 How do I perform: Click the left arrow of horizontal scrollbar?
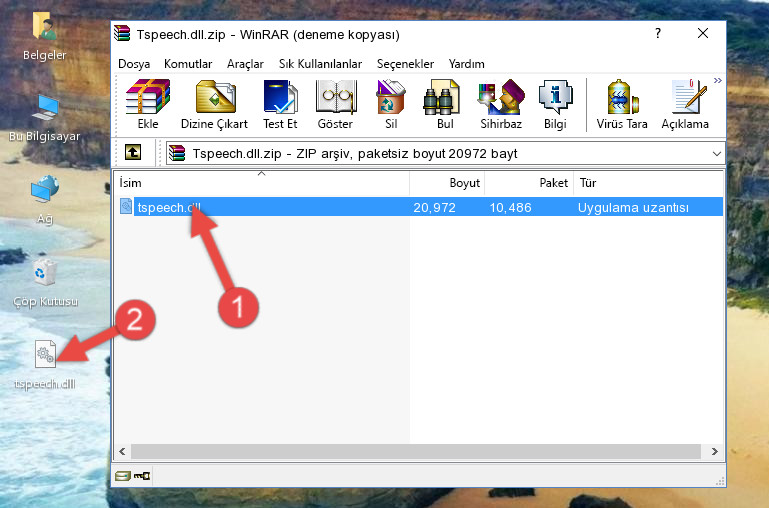(122, 451)
